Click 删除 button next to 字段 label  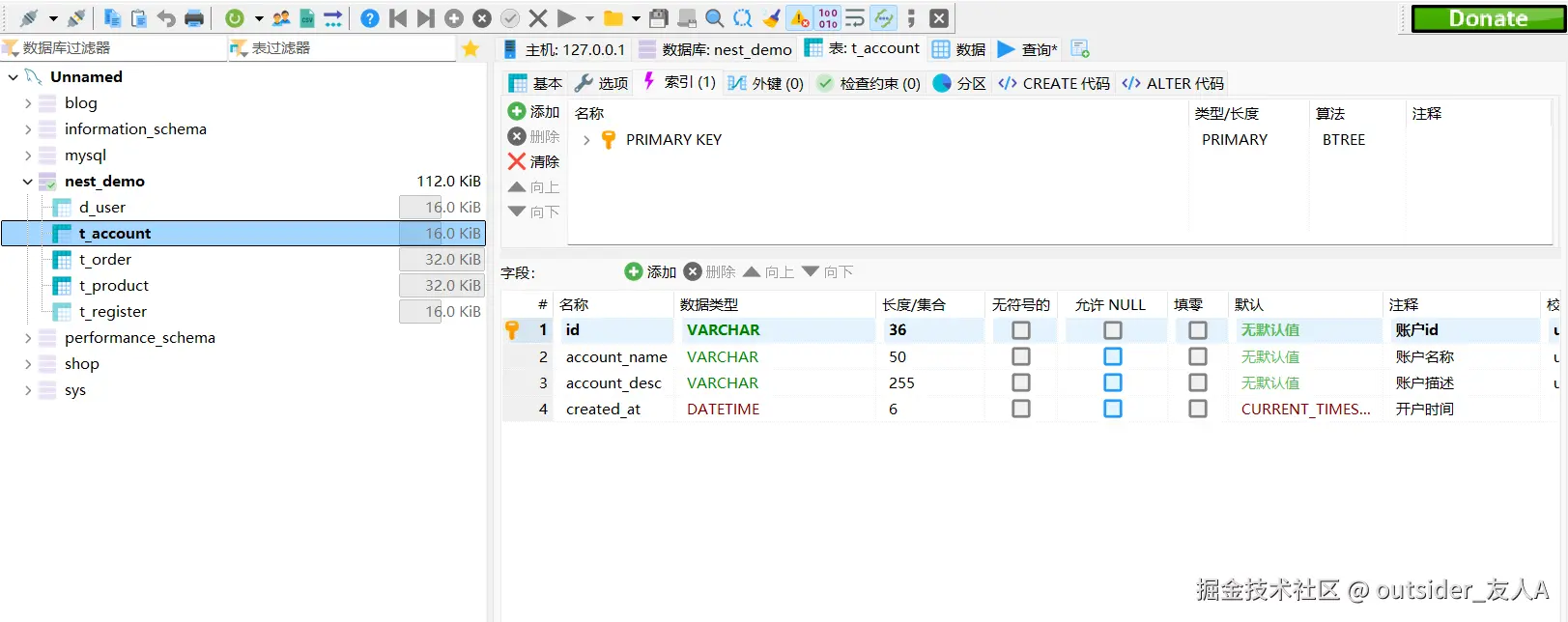710,272
